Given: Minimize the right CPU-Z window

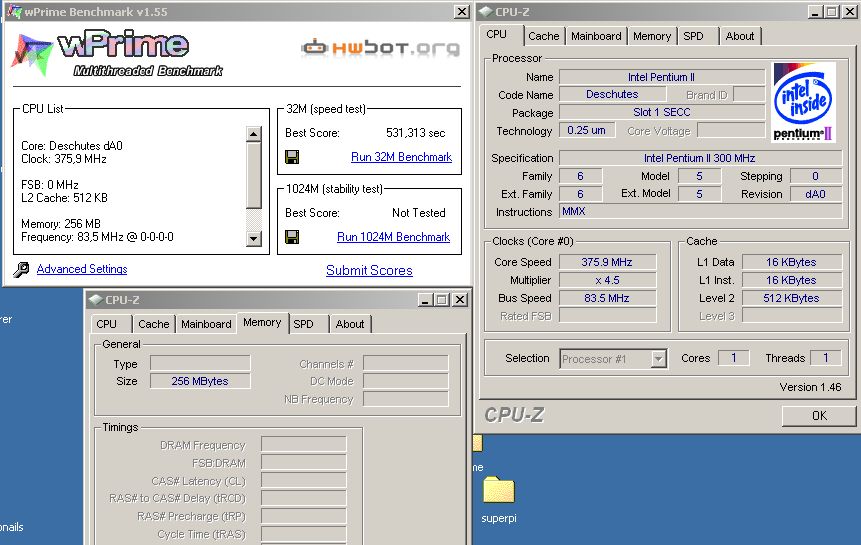Looking at the screenshot, I should 815,12.
